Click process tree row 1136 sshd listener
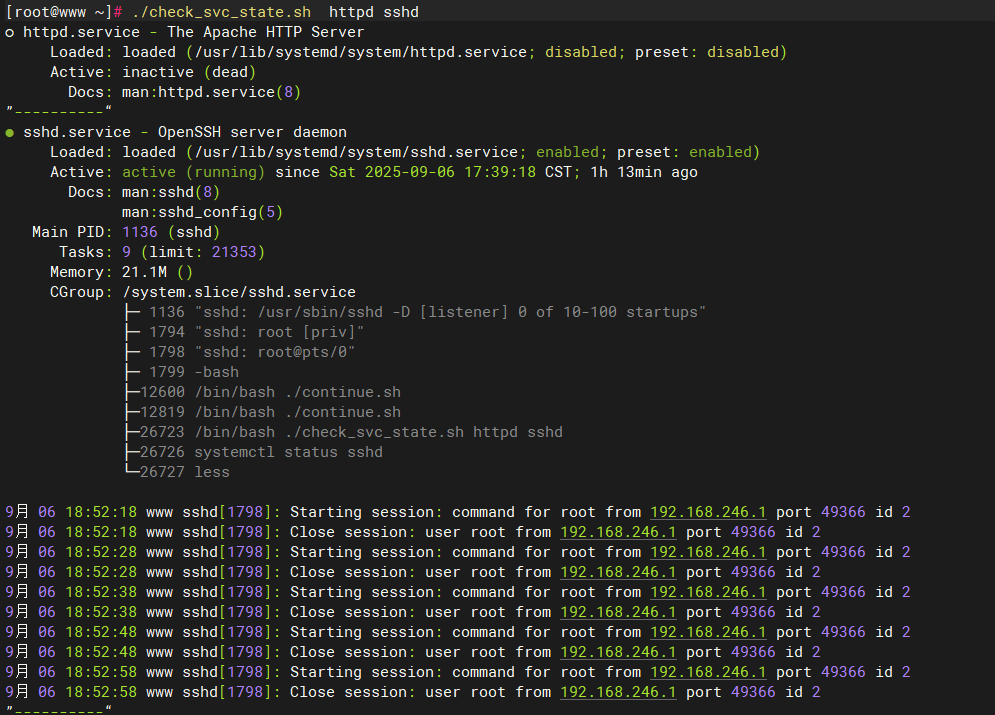The width and height of the screenshot is (995, 715). pyautogui.click(x=415, y=312)
